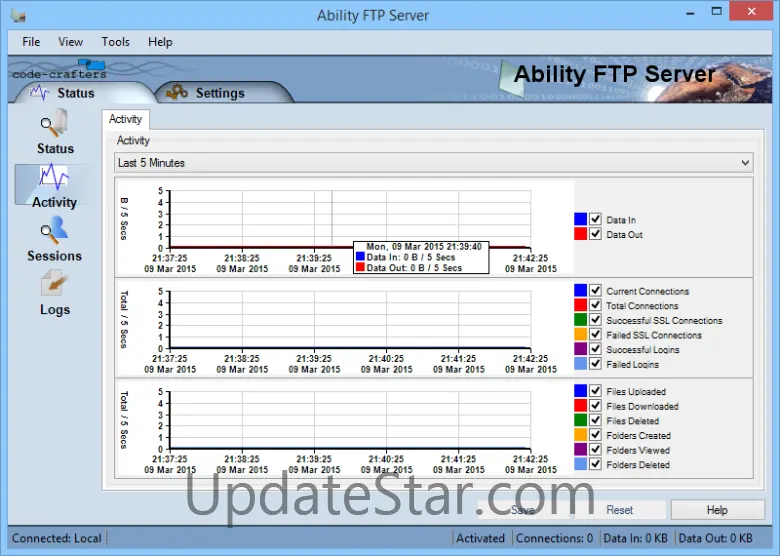The image size is (780, 556).
Task: Click Data Out: 0 KB in status bar
Action: (x=715, y=538)
